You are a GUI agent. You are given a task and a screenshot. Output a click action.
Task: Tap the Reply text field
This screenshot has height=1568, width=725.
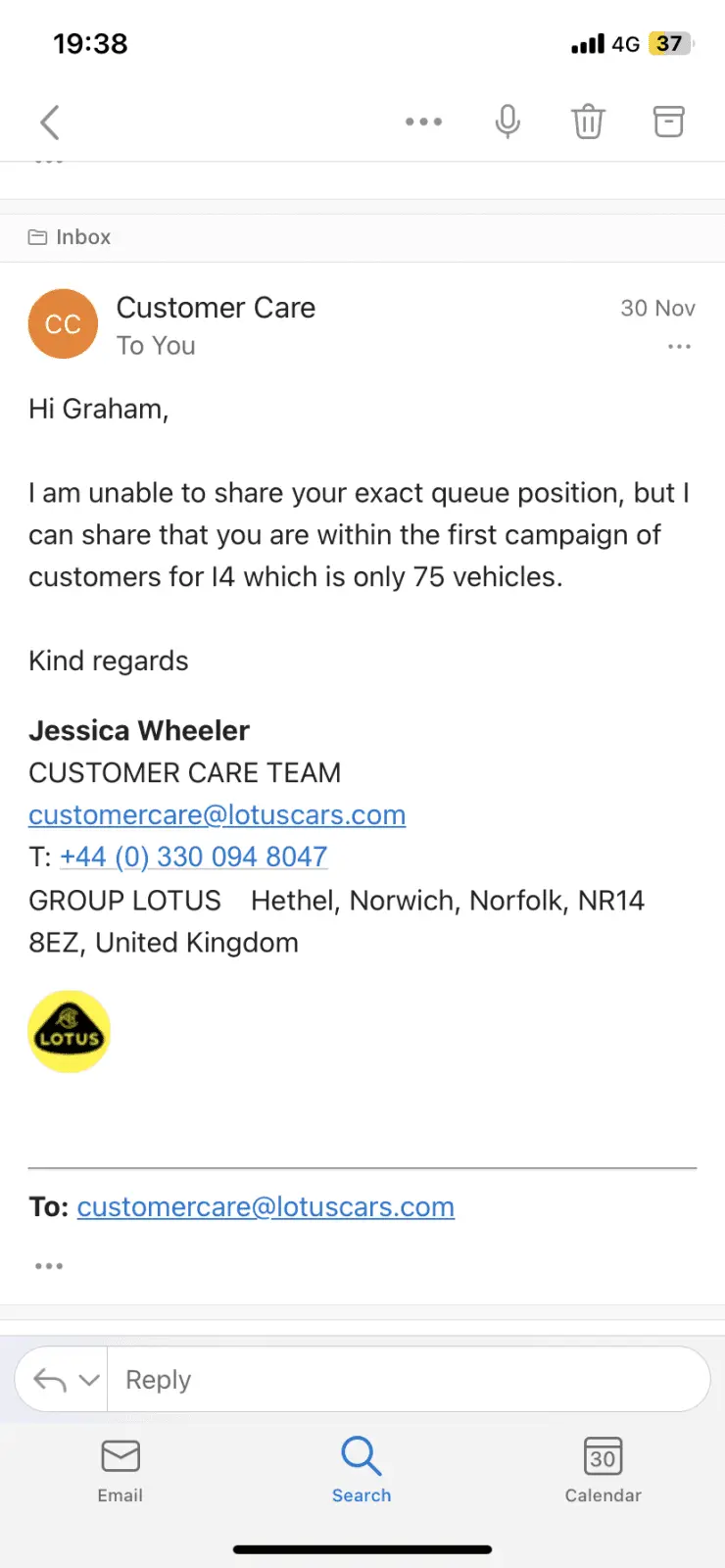[407, 1380]
